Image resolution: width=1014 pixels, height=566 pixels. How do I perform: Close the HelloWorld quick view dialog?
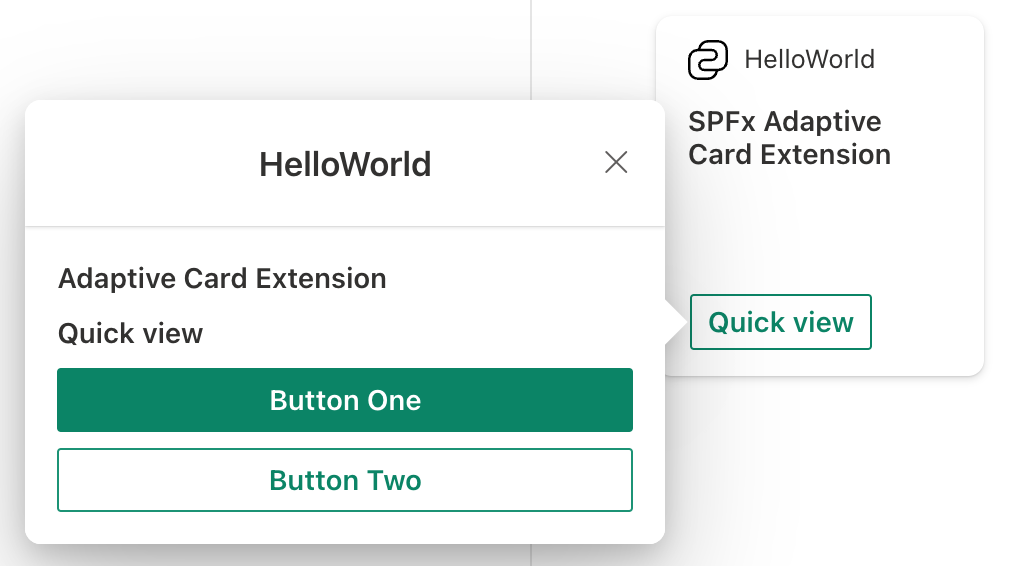pyautogui.click(x=616, y=162)
